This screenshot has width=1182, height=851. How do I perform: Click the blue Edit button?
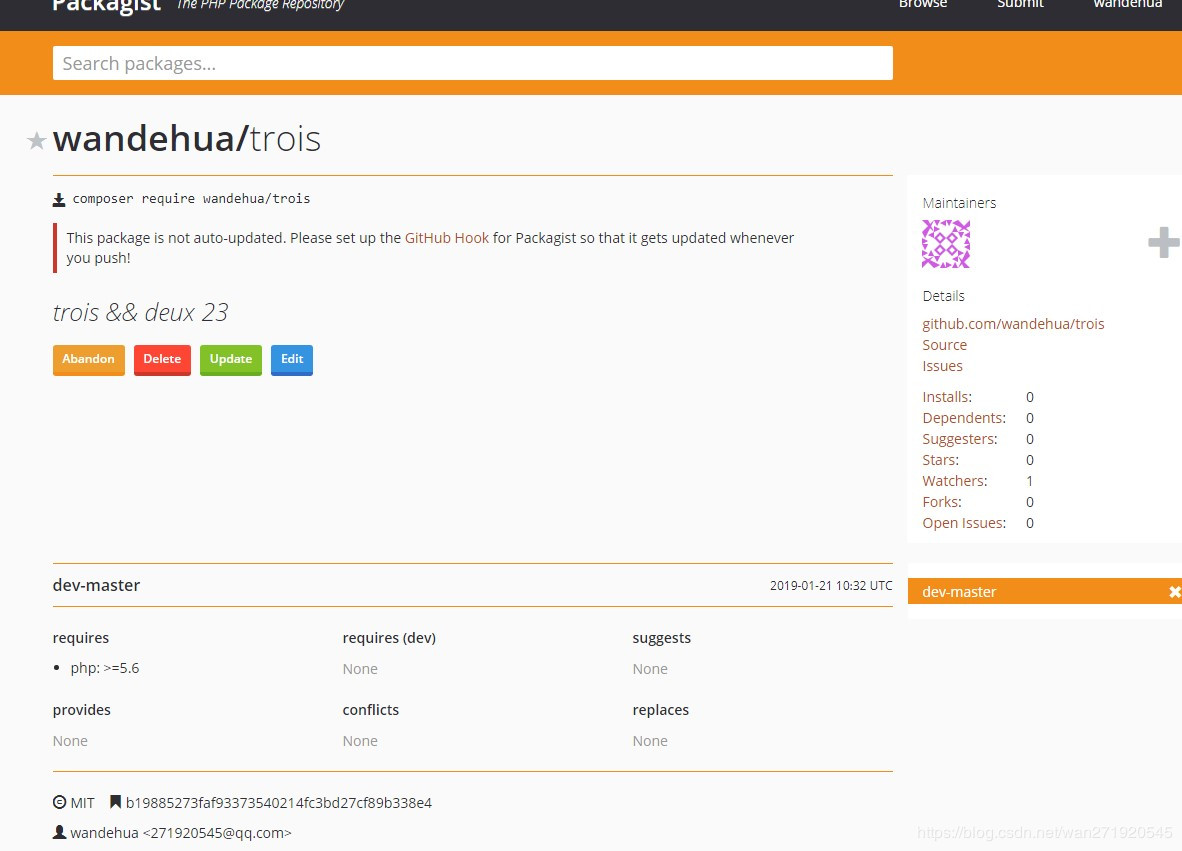[292, 360]
